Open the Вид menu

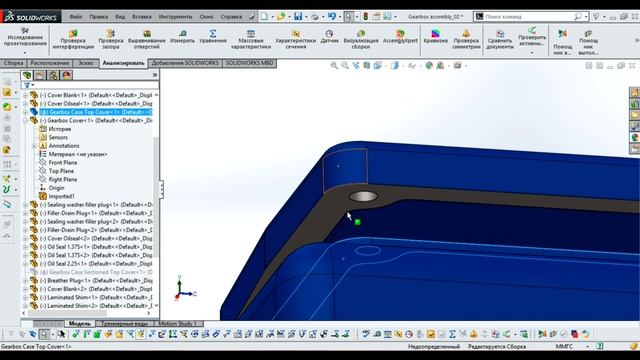click(x=120, y=17)
